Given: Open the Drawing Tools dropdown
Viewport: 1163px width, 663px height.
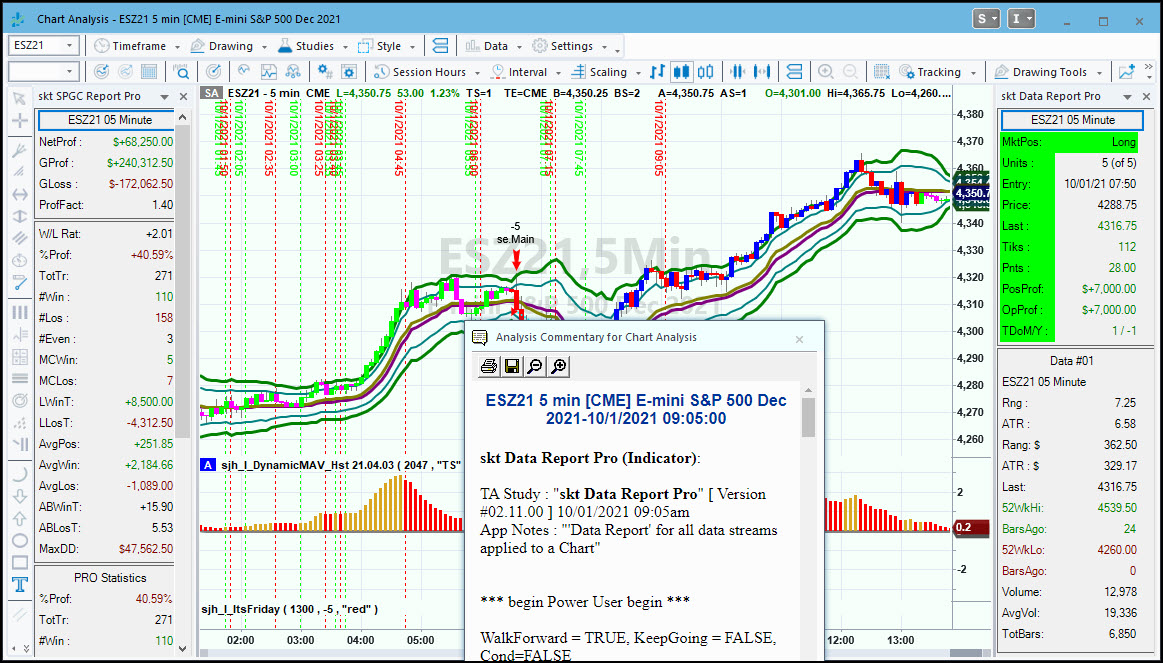Looking at the screenshot, I should click(1048, 72).
